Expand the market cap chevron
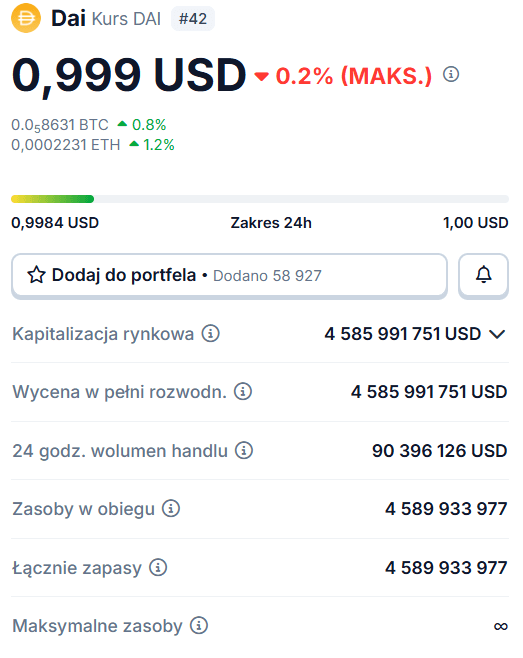 coord(497,334)
